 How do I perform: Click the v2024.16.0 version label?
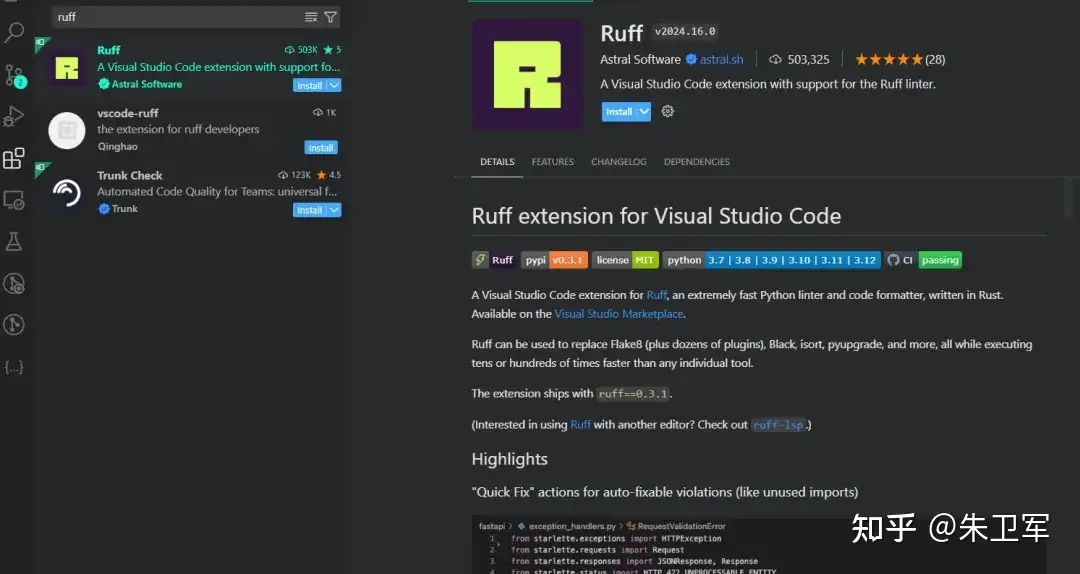pos(685,32)
